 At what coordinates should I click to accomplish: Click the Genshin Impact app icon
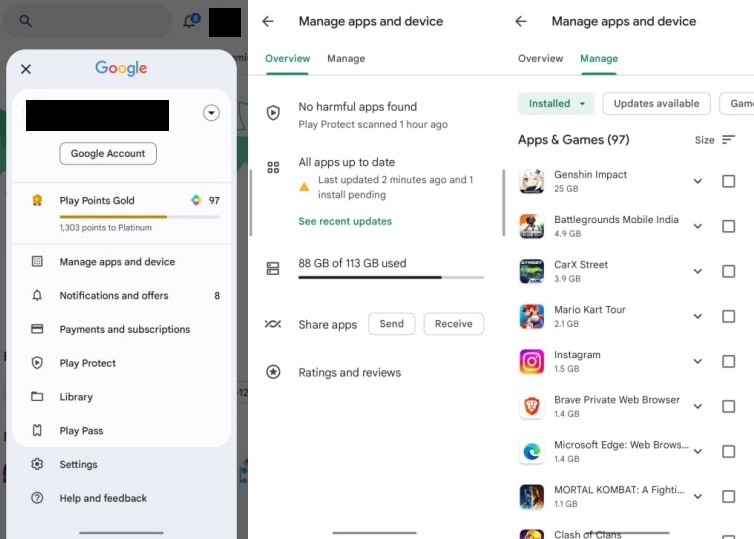coord(532,181)
